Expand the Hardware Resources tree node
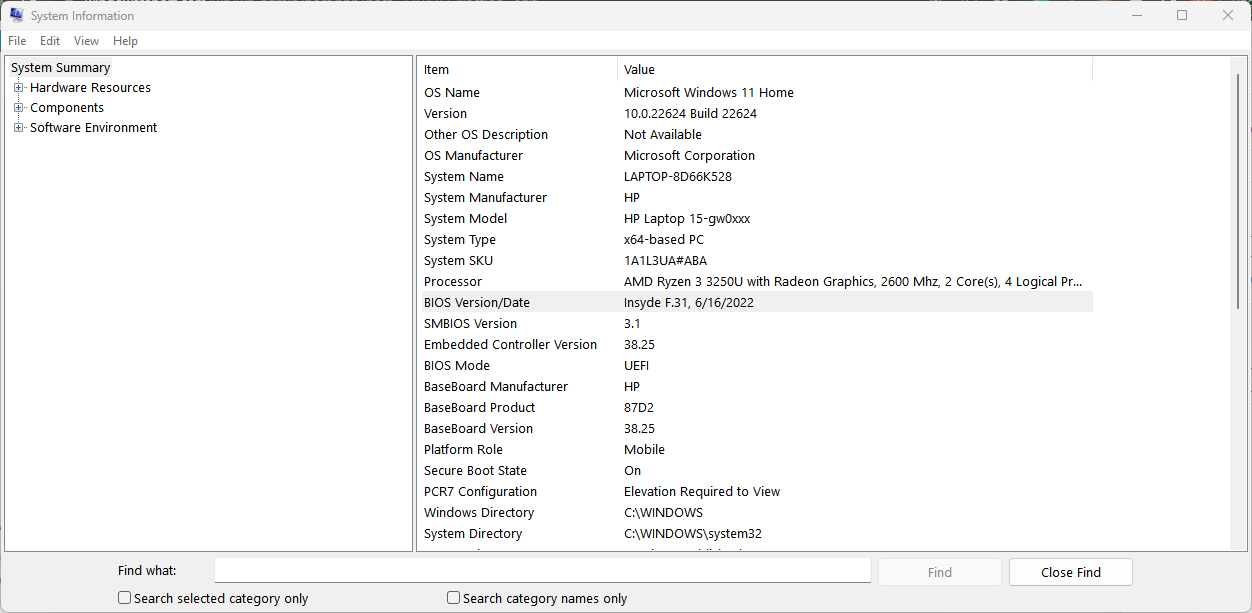Screen dimensions: 1252x613 click(18, 88)
